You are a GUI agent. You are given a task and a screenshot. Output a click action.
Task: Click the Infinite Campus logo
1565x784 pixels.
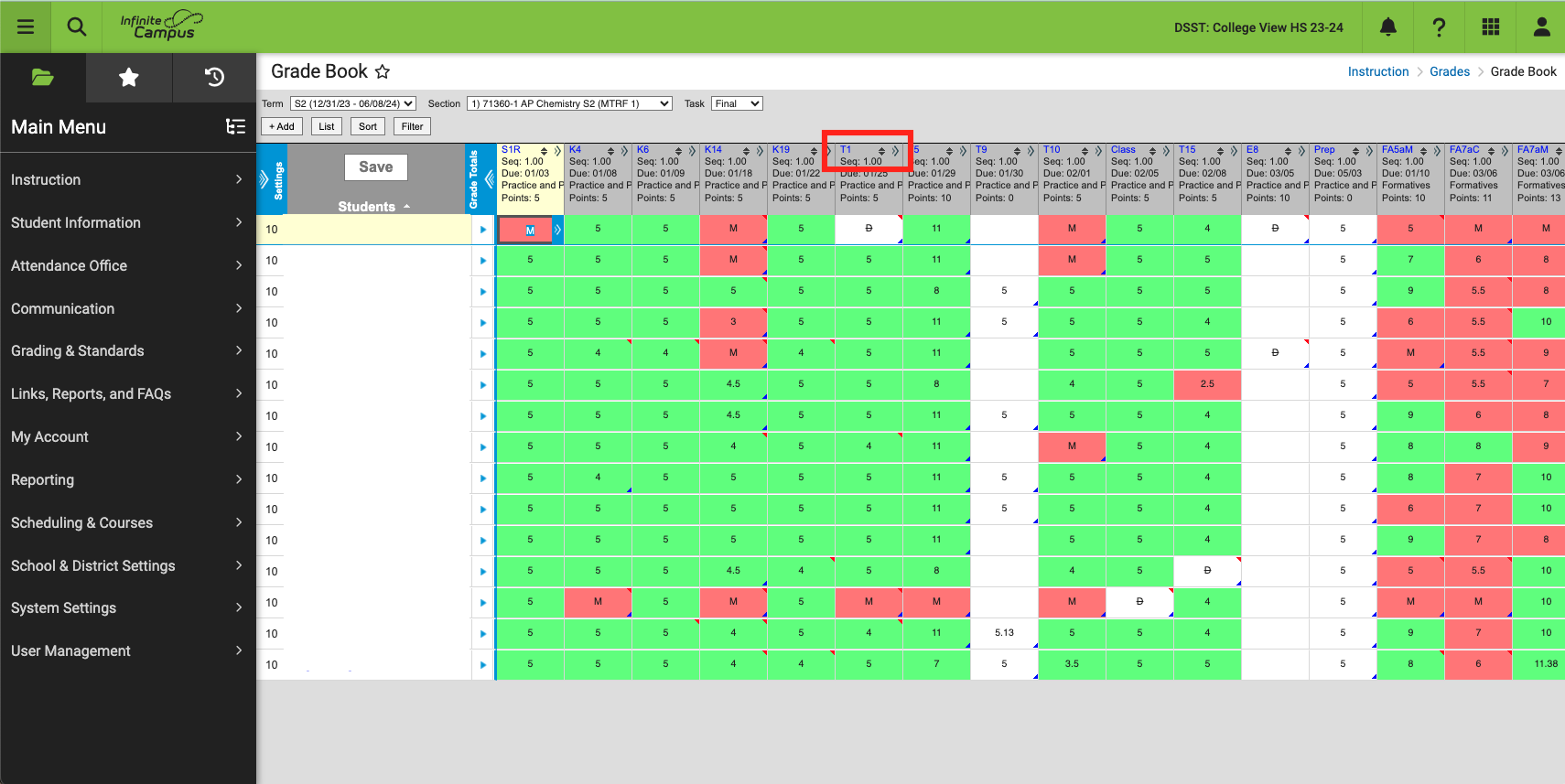(161, 26)
